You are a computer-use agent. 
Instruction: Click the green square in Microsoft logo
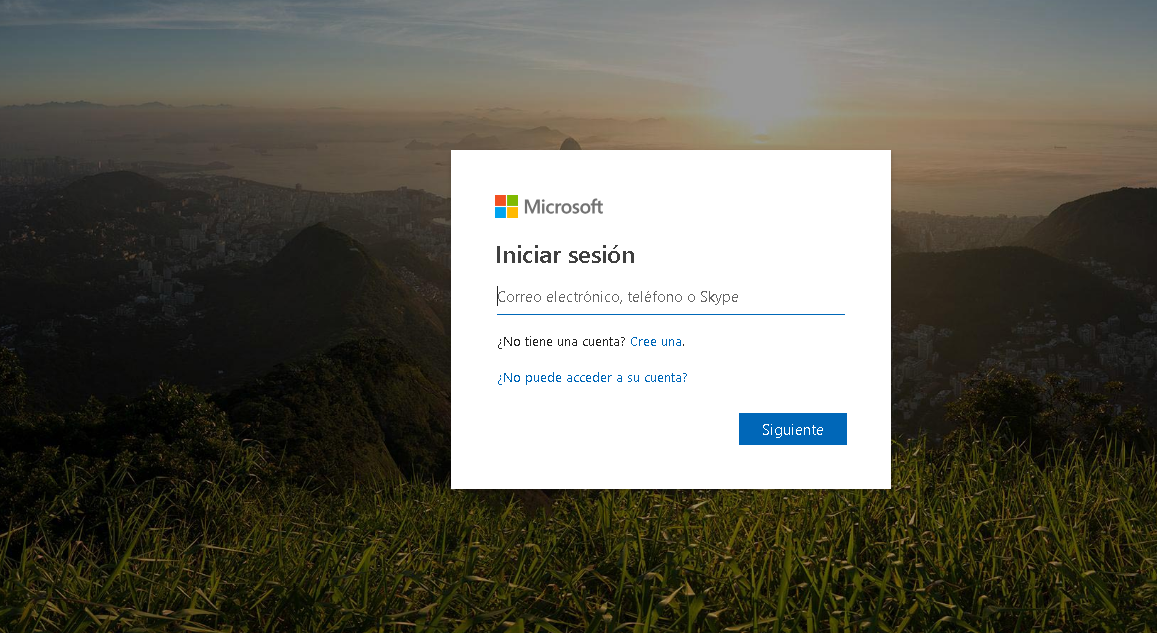tap(512, 201)
